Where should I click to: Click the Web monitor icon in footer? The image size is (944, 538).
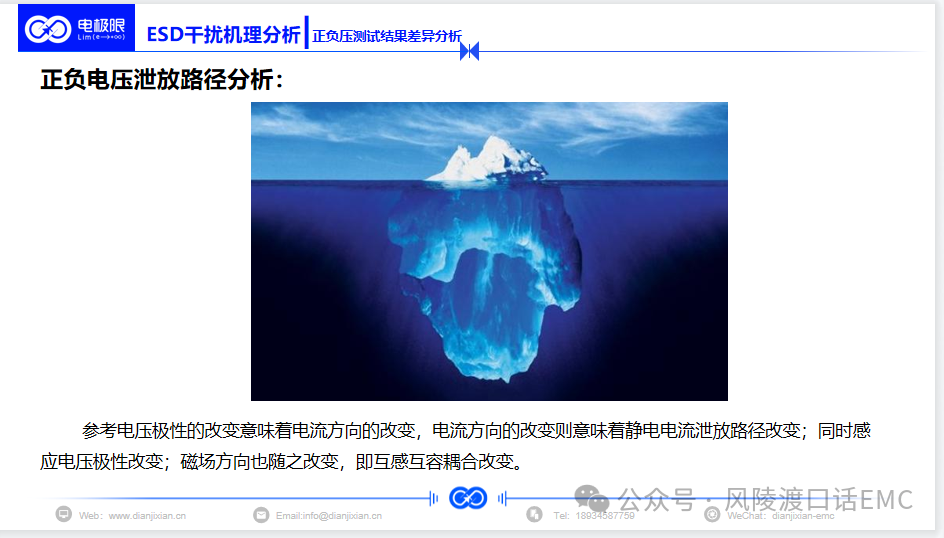[63, 515]
